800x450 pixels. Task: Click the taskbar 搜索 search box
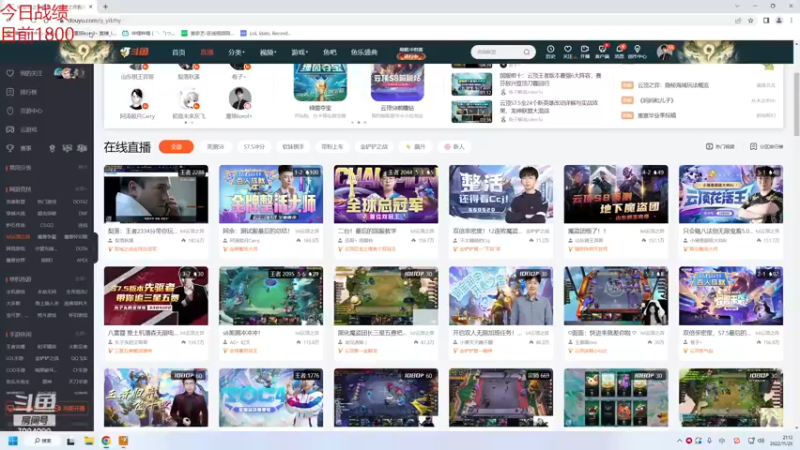43,441
